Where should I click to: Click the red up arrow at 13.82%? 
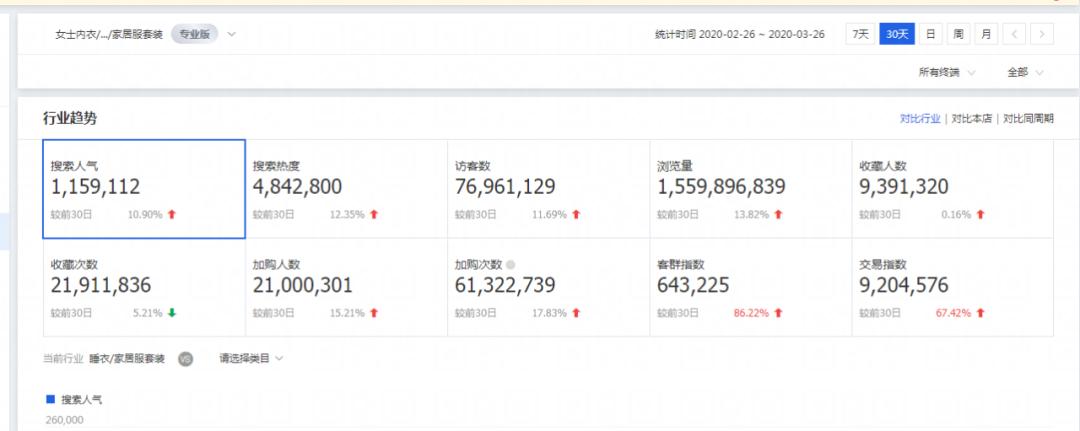pyautogui.click(x=778, y=214)
